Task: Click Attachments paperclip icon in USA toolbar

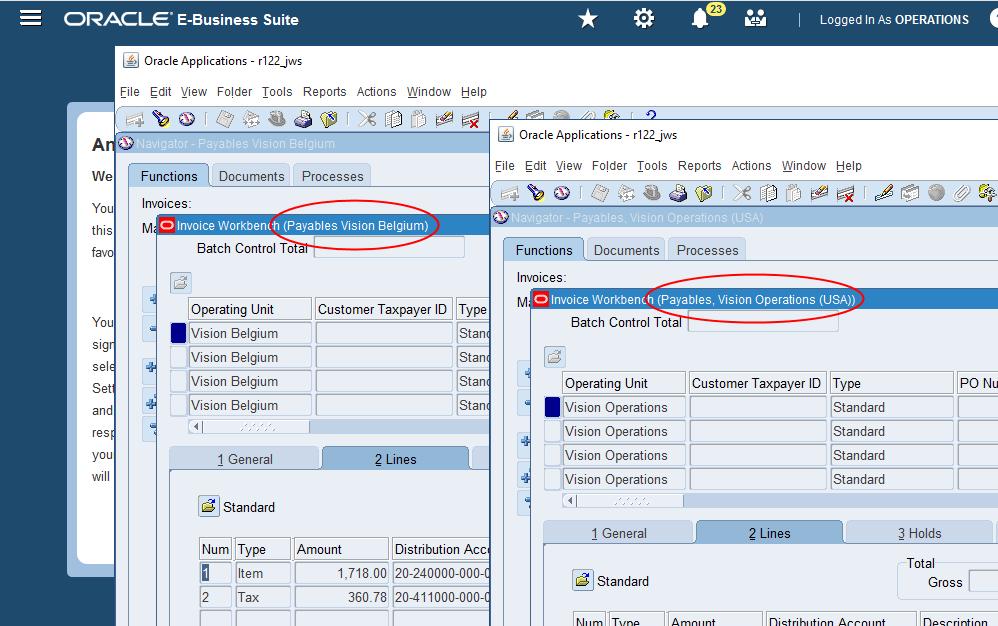Action: click(x=961, y=193)
